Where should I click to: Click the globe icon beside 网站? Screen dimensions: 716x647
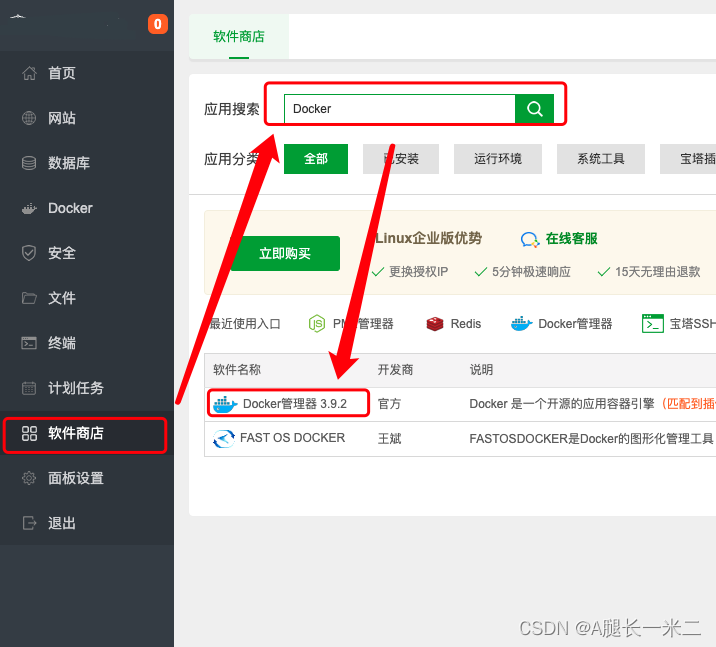[x=29, y=118]
